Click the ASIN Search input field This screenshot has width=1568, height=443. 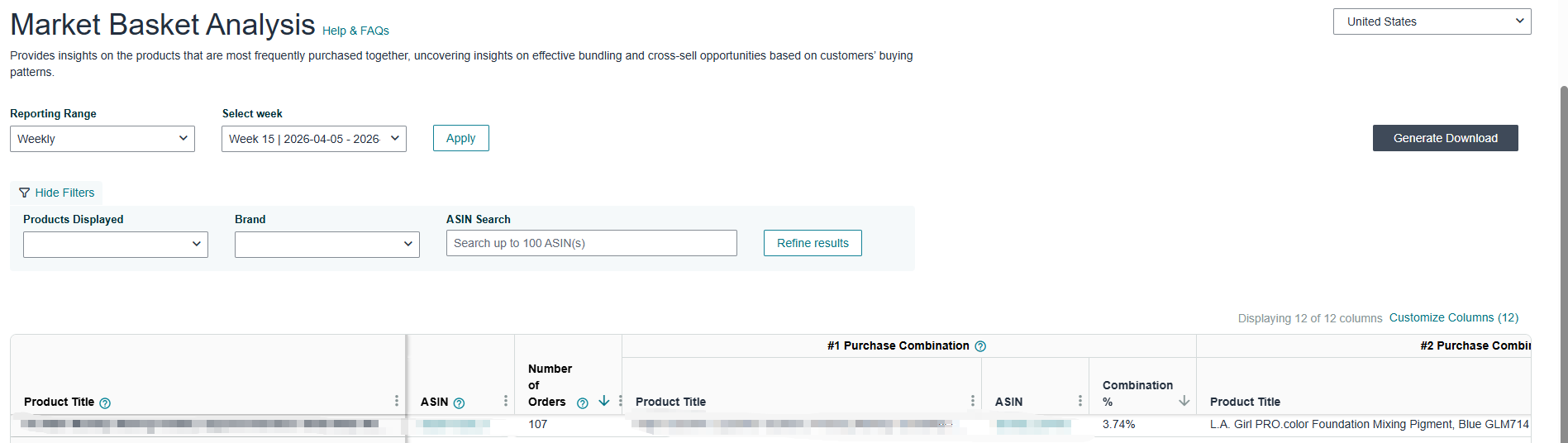592,243
